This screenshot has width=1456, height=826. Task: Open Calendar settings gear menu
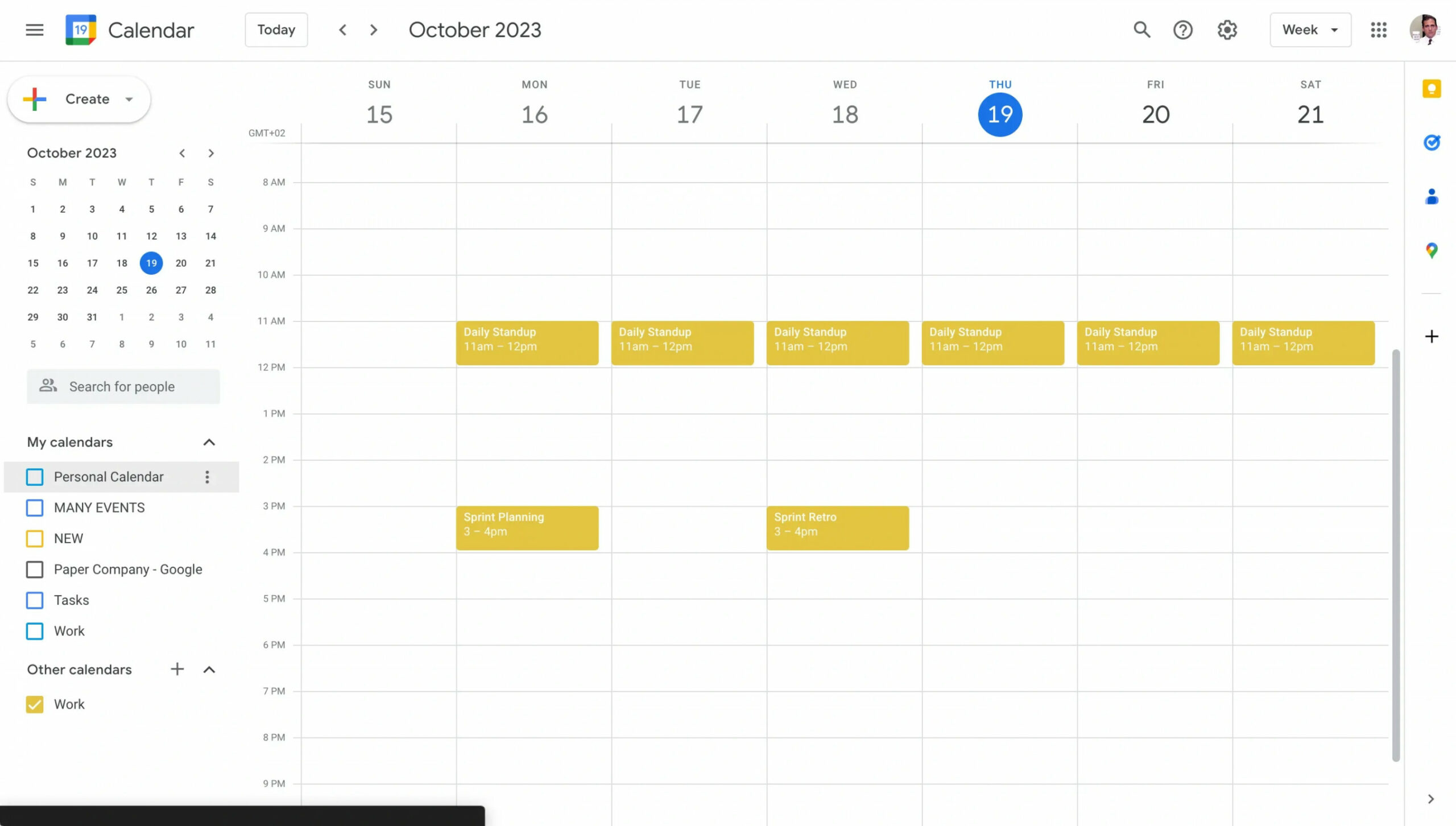point(1227,29)
